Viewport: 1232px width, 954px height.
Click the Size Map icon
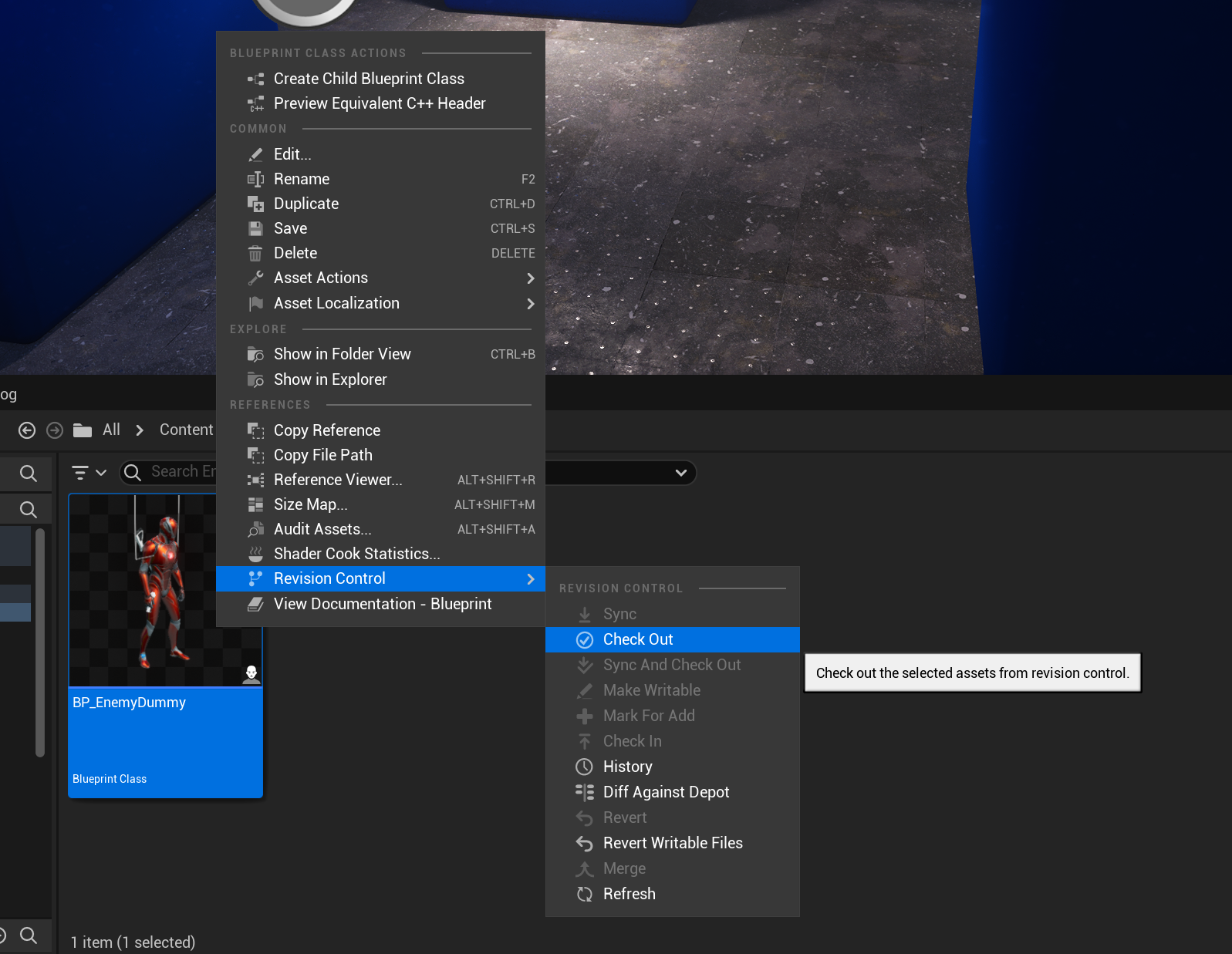click(255, 504)
